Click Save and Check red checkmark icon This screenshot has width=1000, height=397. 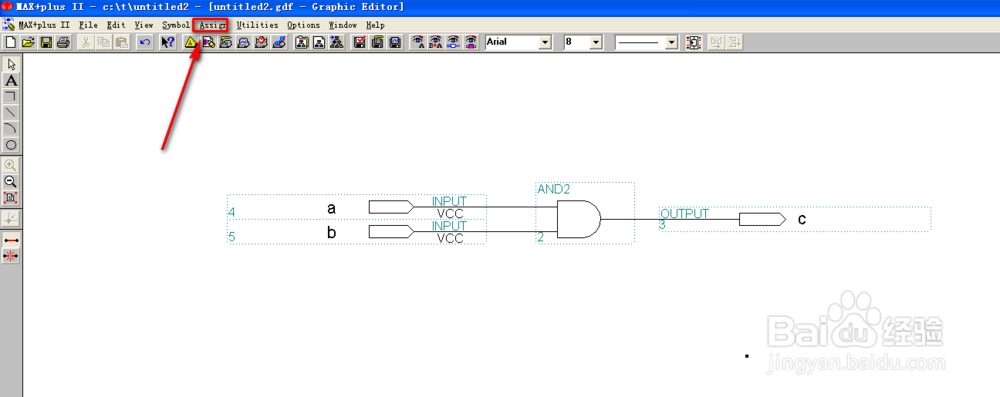point(360,43)
